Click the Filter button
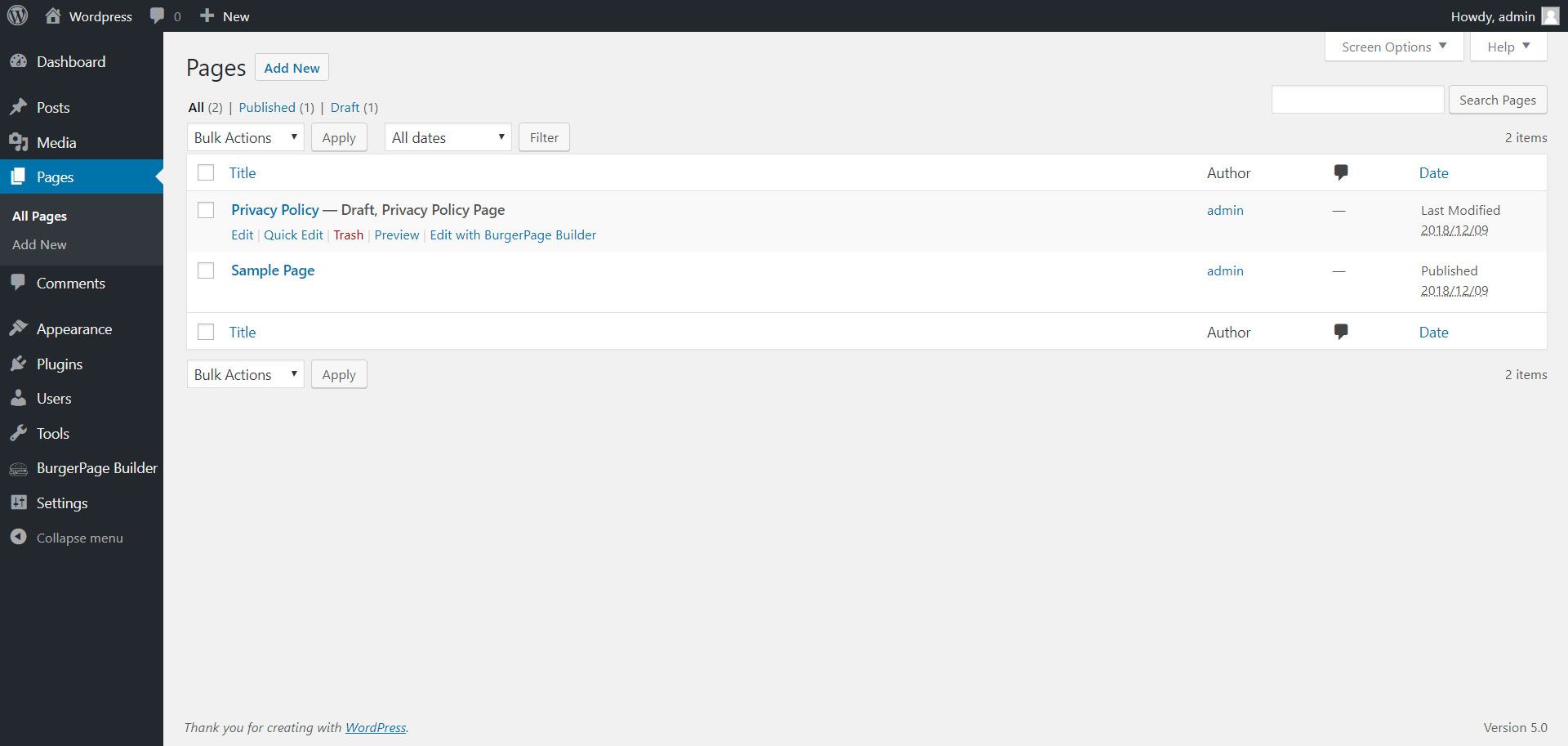 544,137
